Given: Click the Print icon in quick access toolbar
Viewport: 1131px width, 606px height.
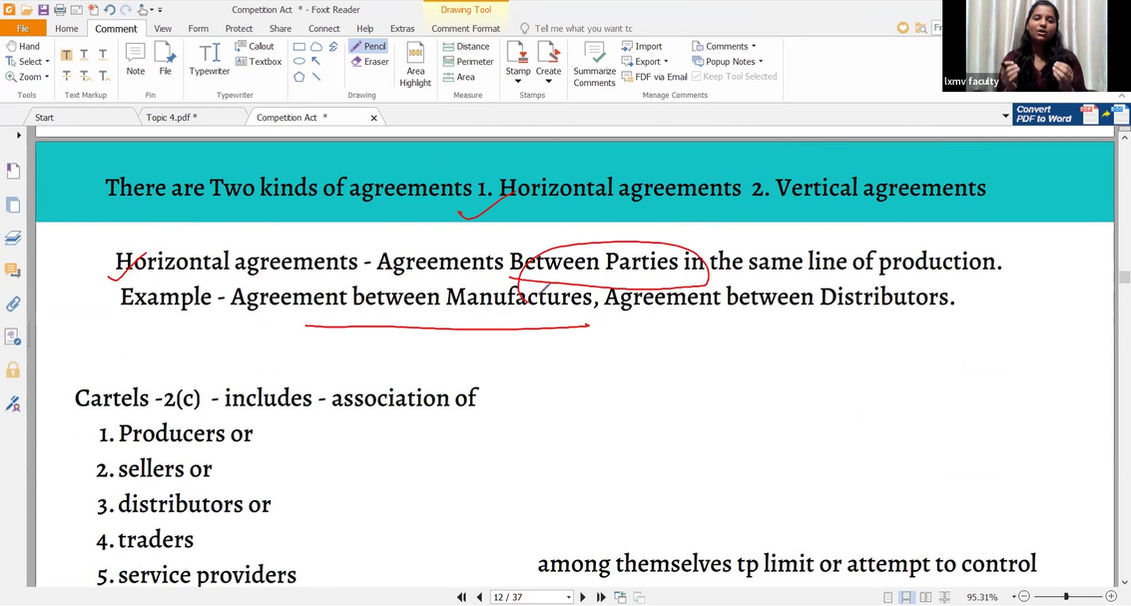Looking at the screenshot, I should [60, 9].
